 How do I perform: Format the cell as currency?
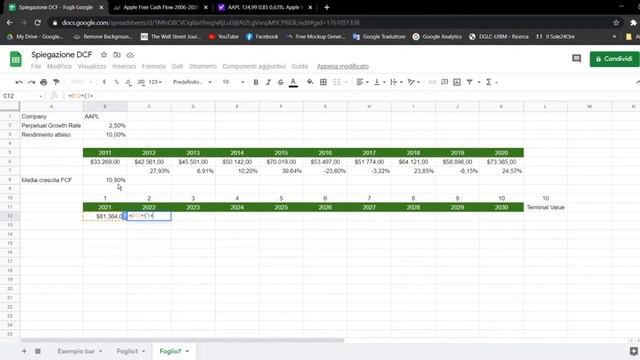104,82
